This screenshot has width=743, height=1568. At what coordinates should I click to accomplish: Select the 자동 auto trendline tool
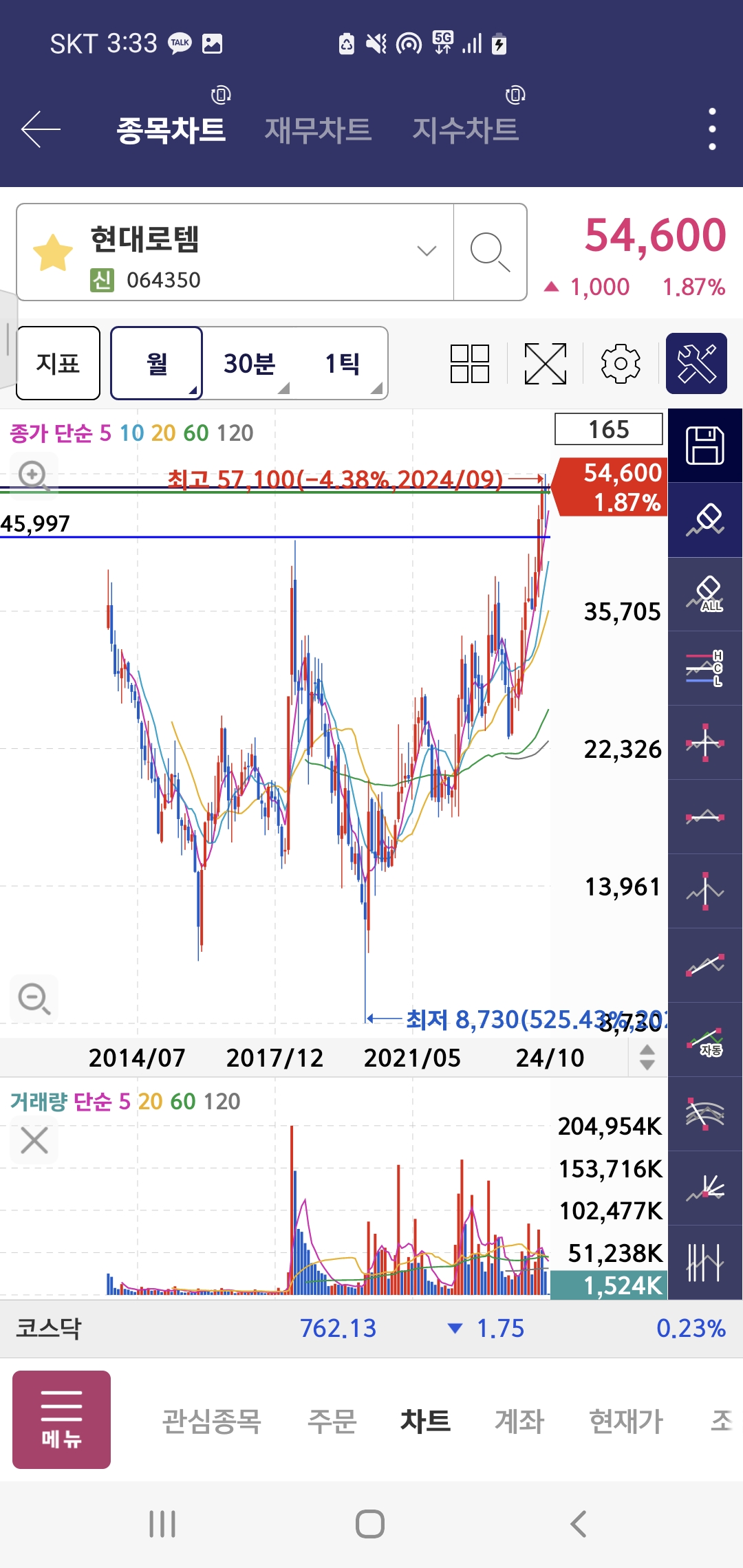[x=705, y=1040]
